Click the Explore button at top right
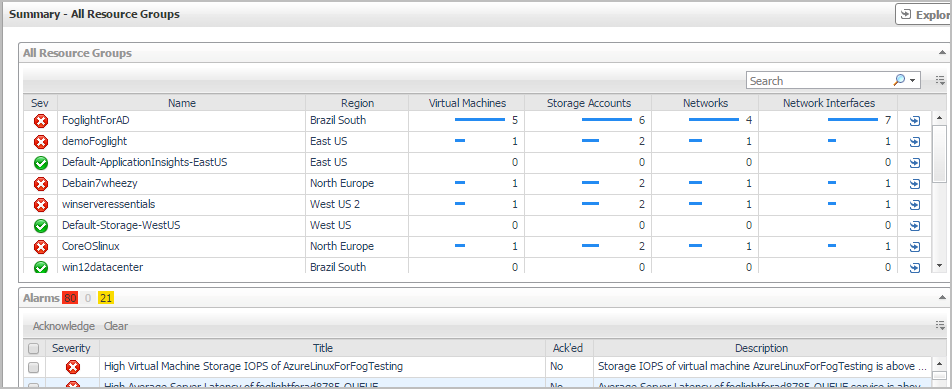This screenshot has height=389, width=952. point(923,15)
